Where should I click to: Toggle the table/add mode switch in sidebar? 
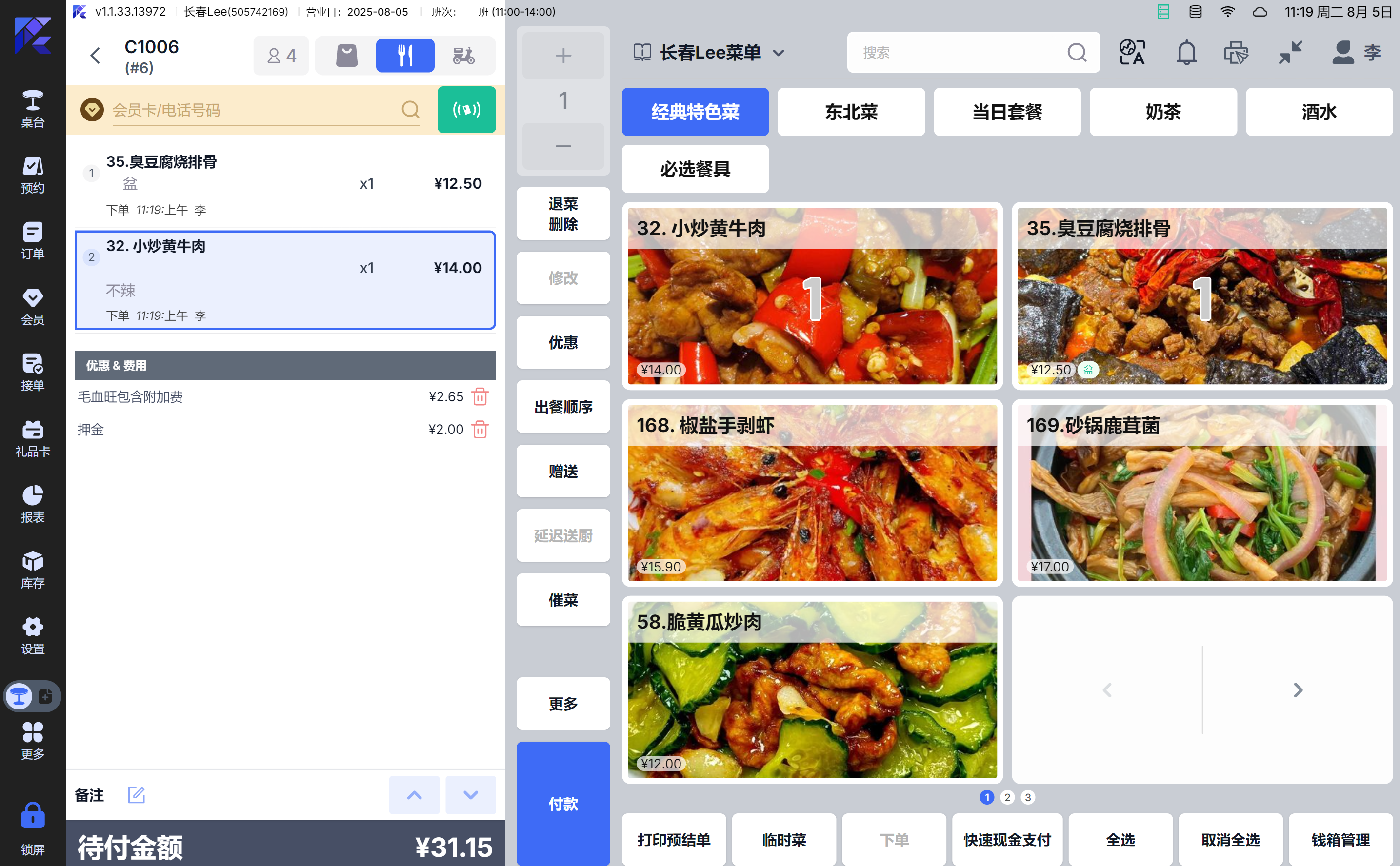click(32, 696)
